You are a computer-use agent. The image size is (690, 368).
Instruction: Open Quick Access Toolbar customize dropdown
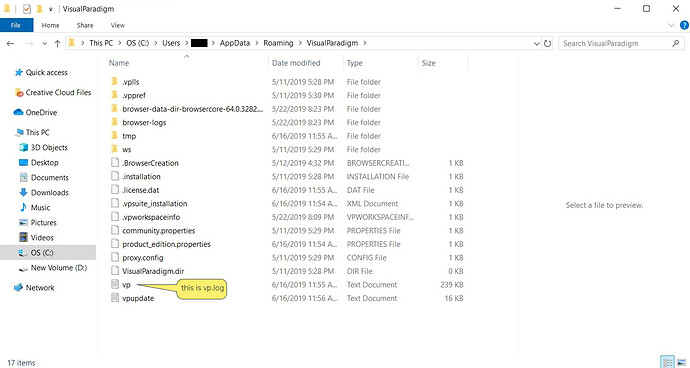click(51, 9)
